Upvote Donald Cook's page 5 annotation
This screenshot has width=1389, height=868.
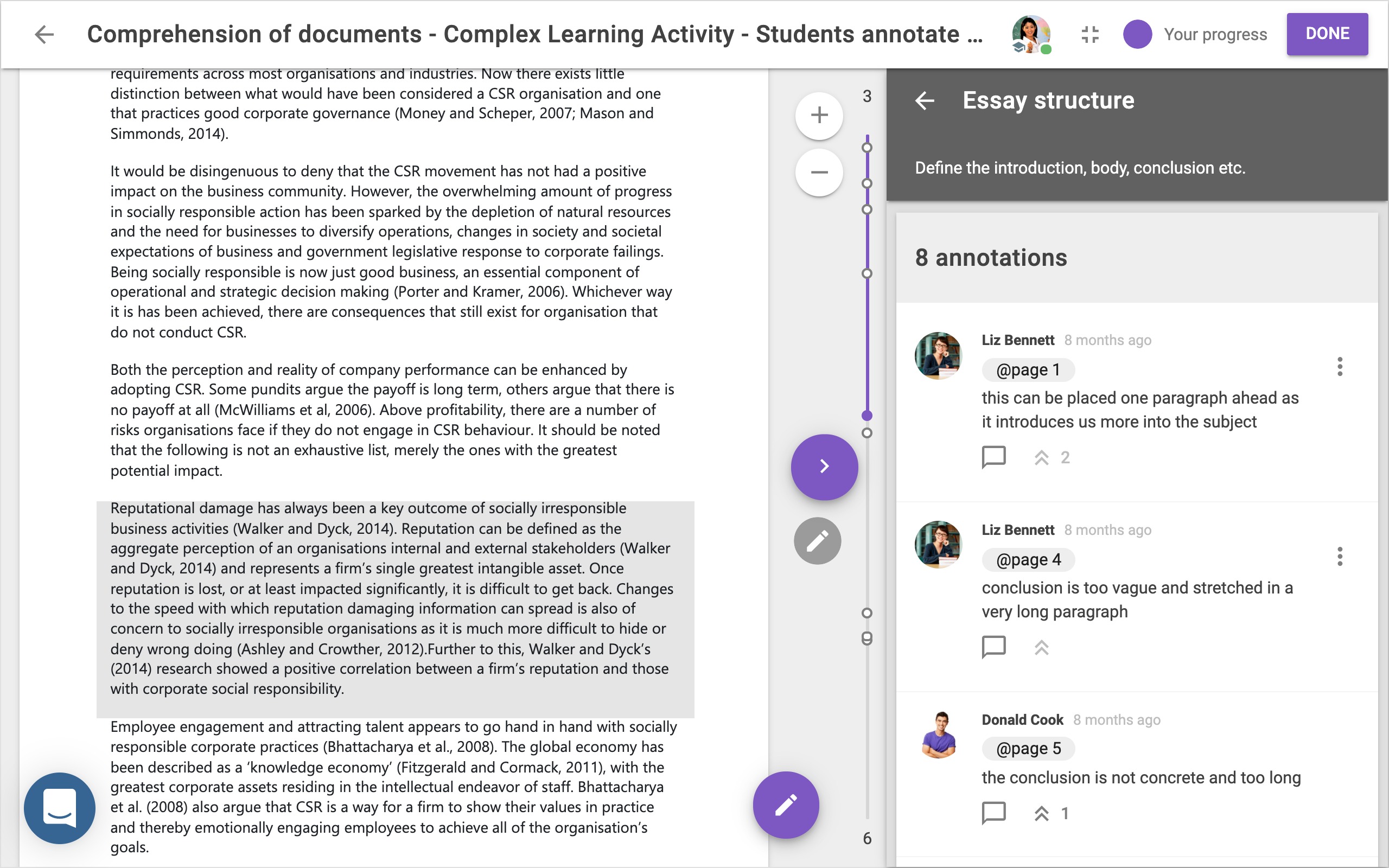[1042, 813]
